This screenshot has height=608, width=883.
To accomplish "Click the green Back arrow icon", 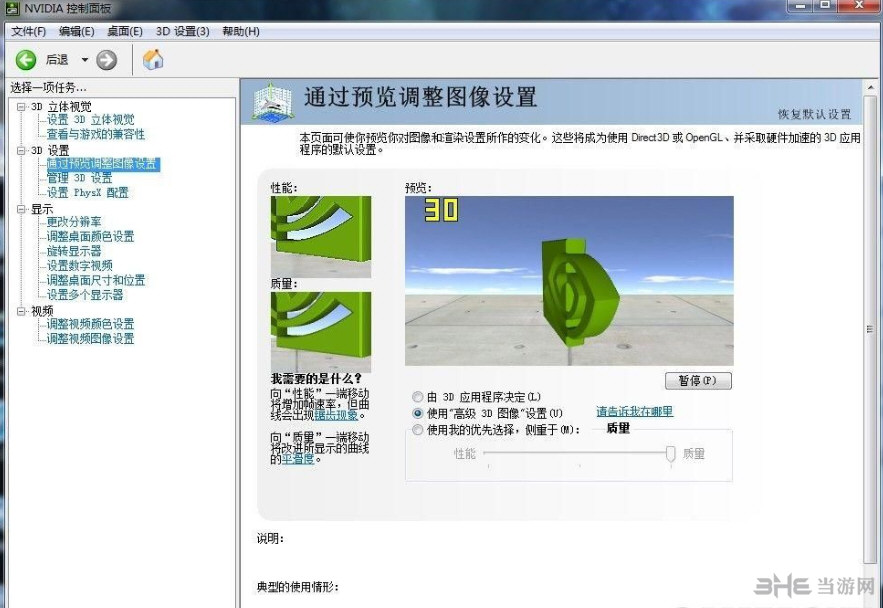I will (x=25, y=60).
